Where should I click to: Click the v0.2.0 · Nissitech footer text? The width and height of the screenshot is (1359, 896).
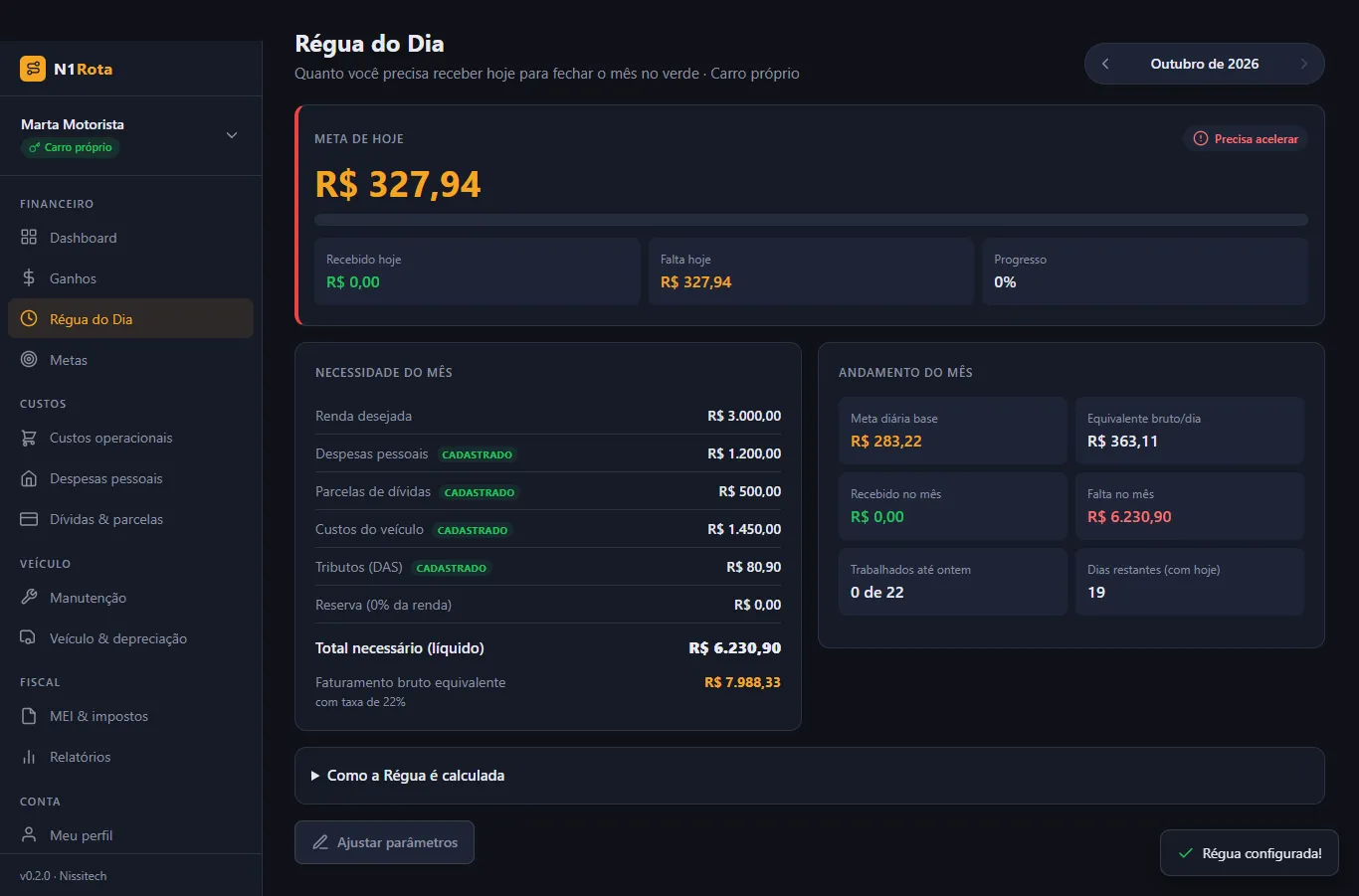[x=63, y=876]
